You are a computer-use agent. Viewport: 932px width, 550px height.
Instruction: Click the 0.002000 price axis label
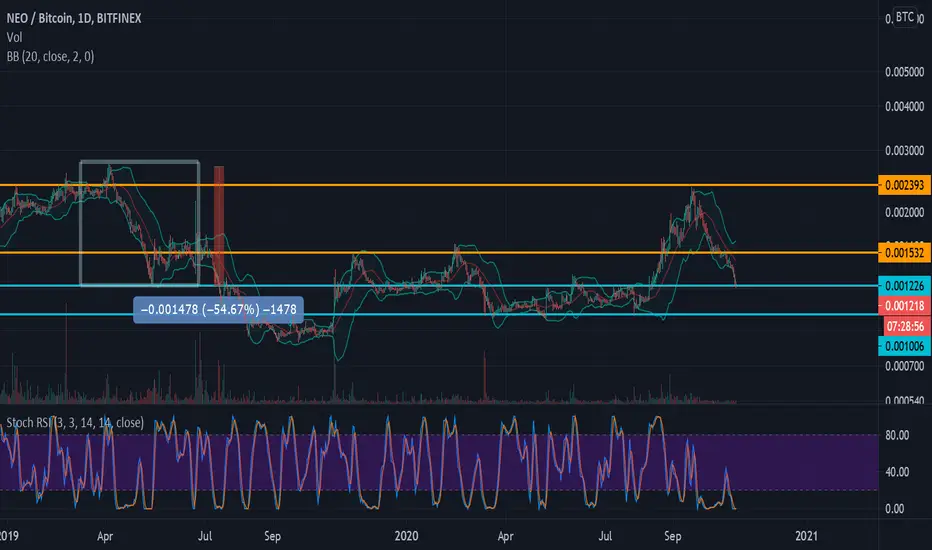click(x=904, y=213)
